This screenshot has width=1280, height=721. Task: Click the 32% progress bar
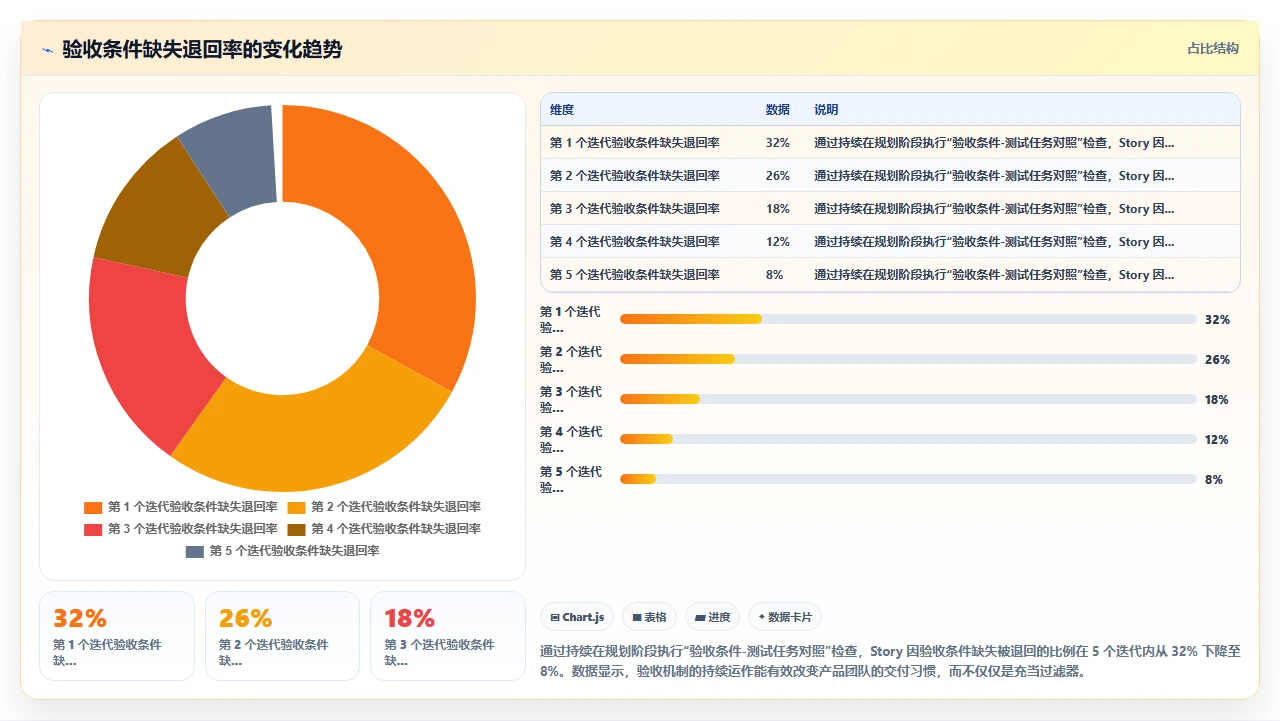[908, 319]
